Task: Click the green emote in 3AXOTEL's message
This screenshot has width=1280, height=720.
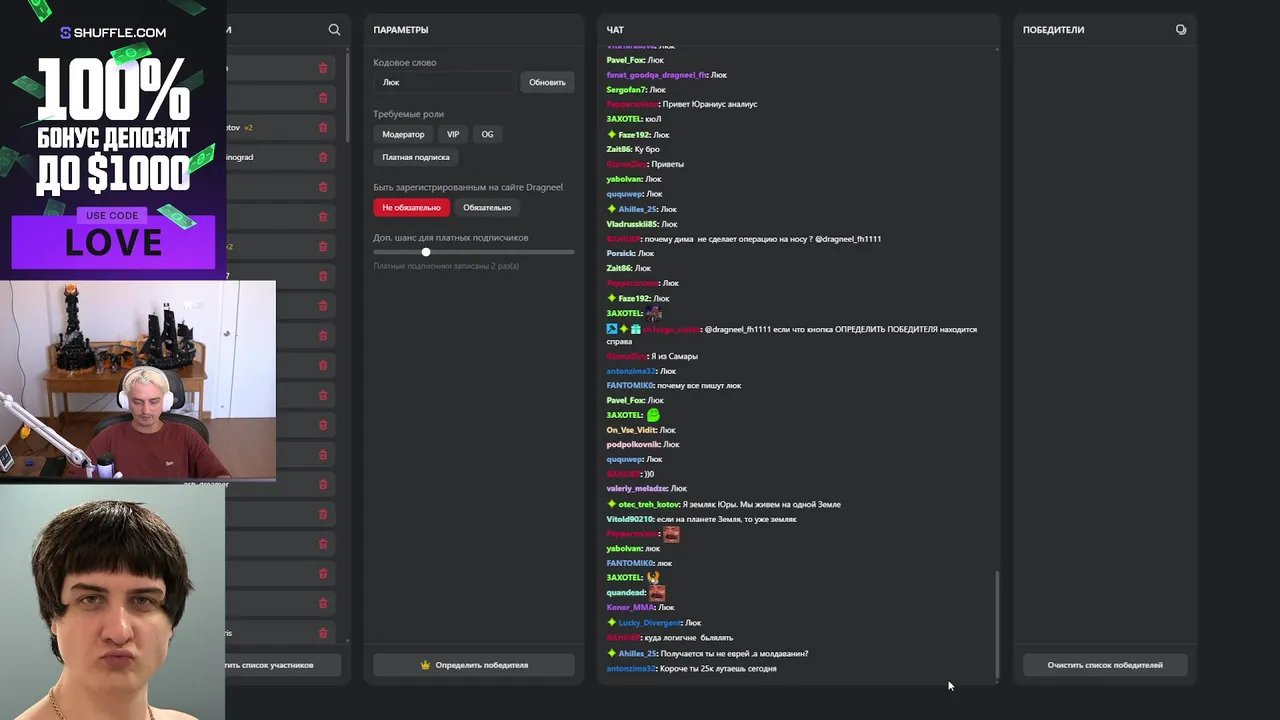Action: [x=653, y=415]
